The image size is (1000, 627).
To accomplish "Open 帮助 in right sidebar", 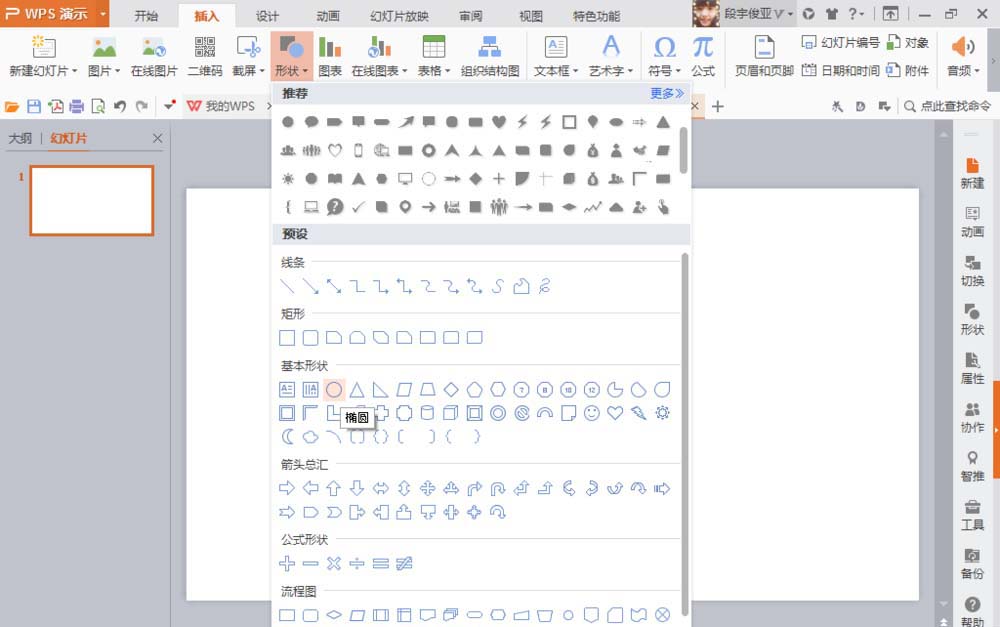I will tap(972, 611).
